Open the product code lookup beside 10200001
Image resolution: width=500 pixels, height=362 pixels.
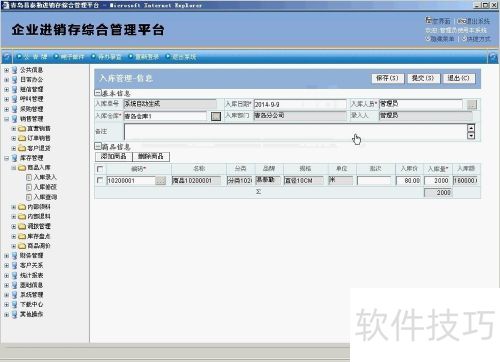pos(161,181)
